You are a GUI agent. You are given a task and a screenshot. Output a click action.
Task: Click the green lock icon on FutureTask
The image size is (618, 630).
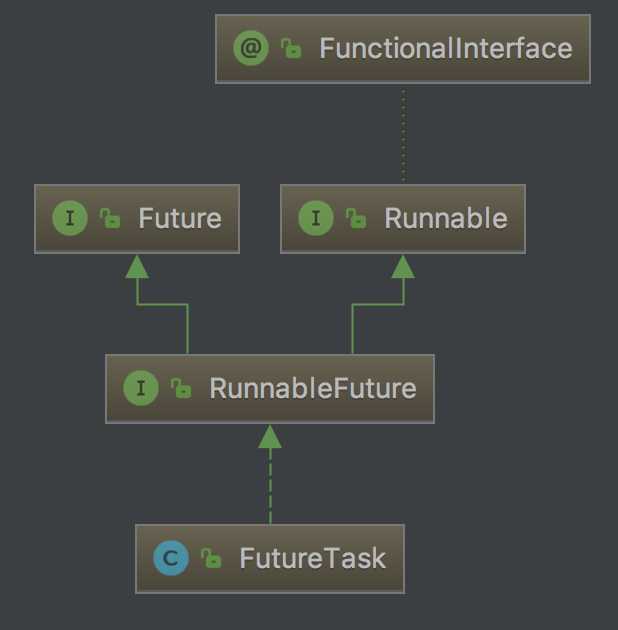[211, 558]
